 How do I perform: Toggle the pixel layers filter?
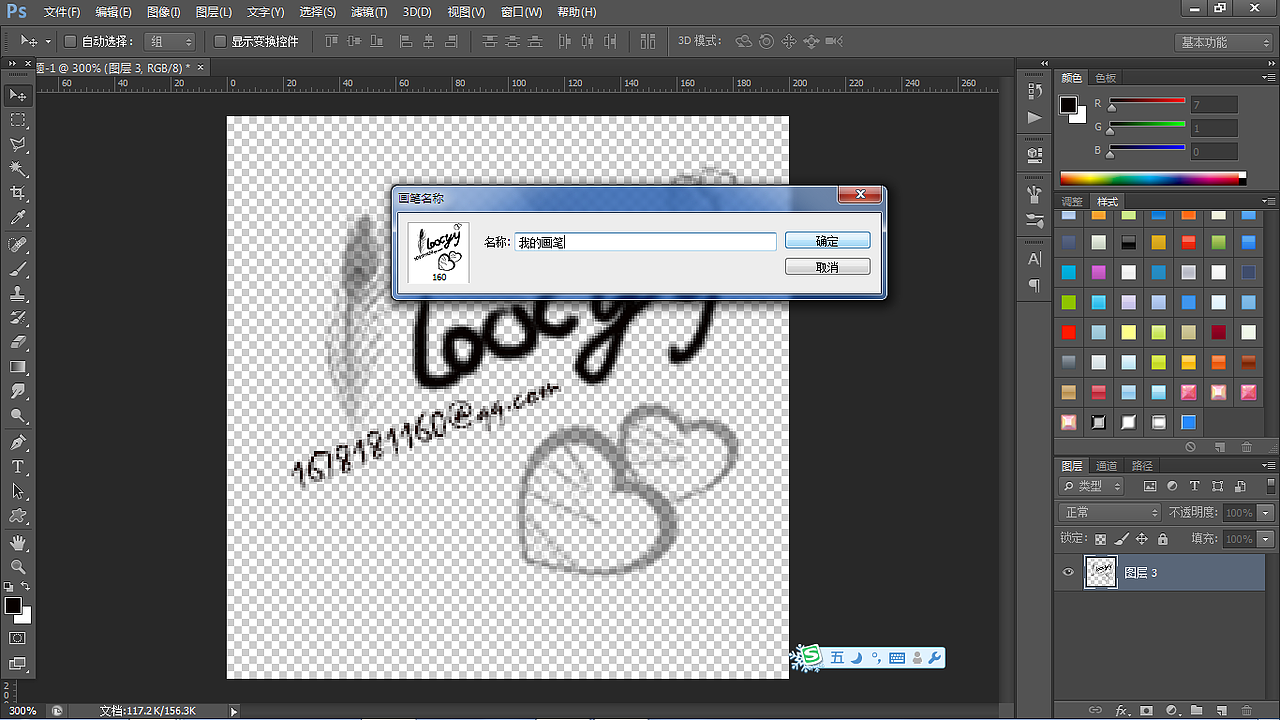click(1150, 486)
